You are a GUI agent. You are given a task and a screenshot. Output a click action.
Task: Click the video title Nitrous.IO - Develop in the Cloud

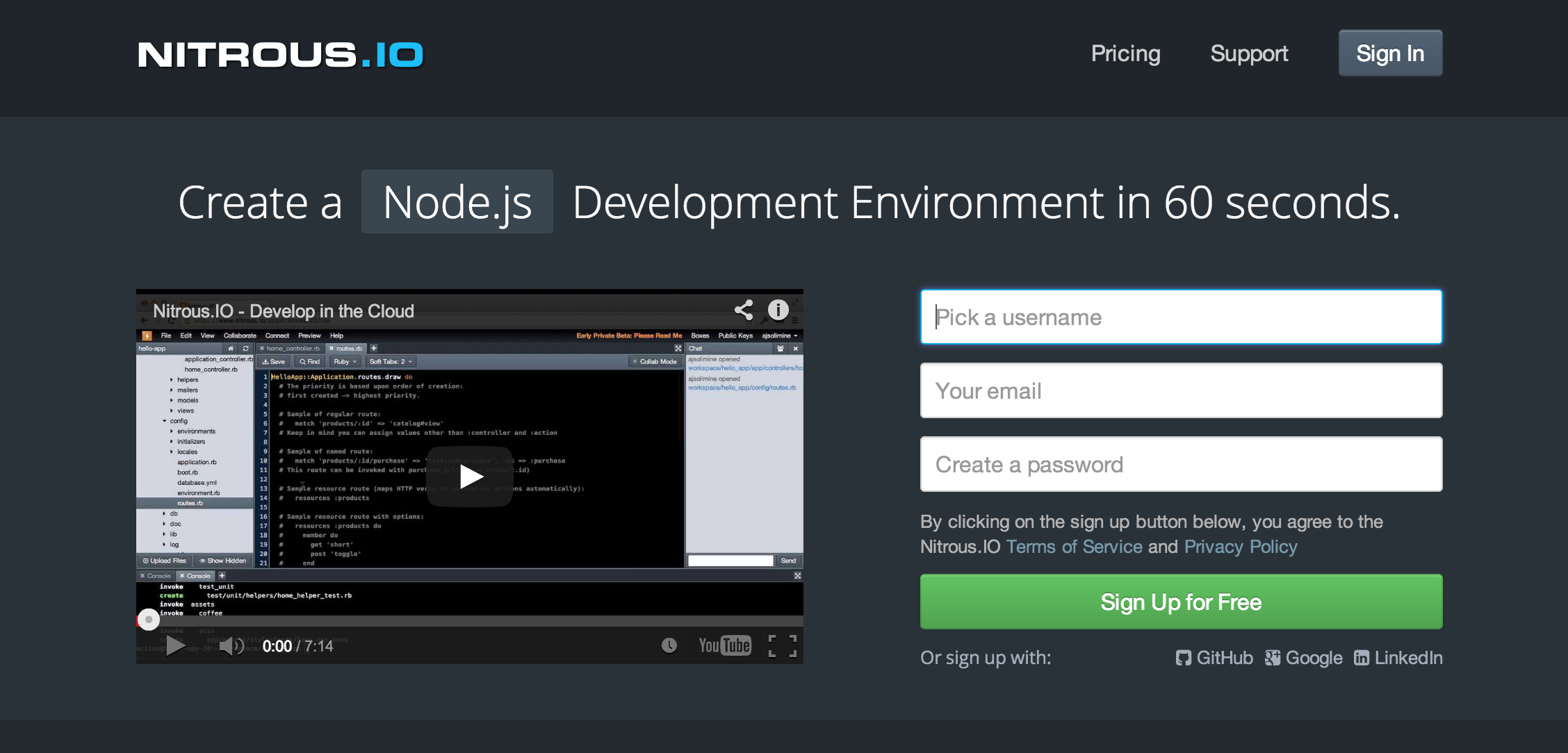(x=283, y=311)
